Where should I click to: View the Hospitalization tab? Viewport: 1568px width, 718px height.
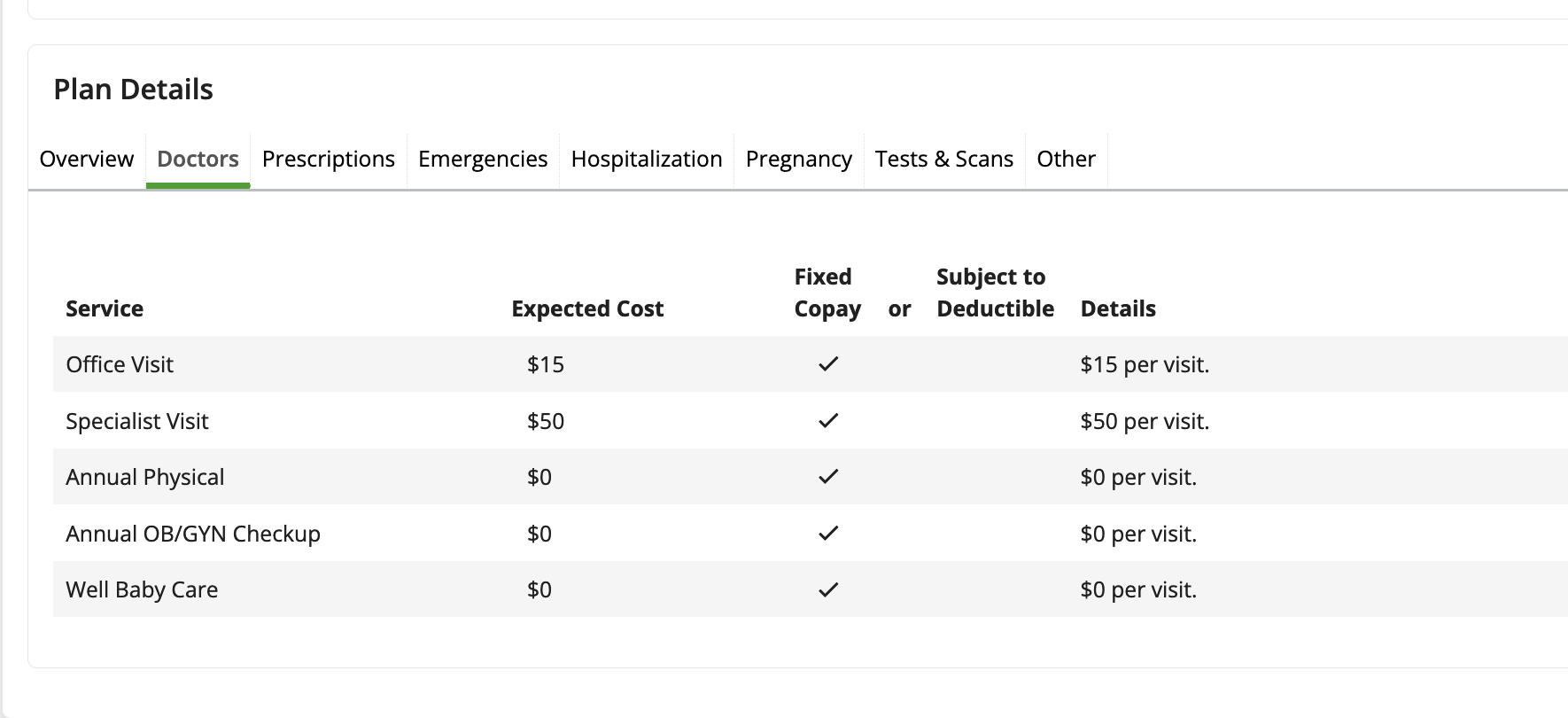pyautogui.click(x=647, y=160)
